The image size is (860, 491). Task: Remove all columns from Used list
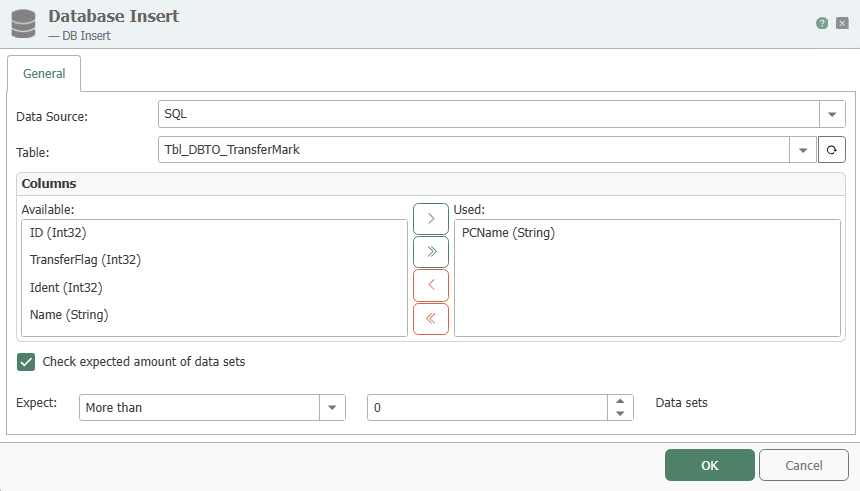(431, 319)
